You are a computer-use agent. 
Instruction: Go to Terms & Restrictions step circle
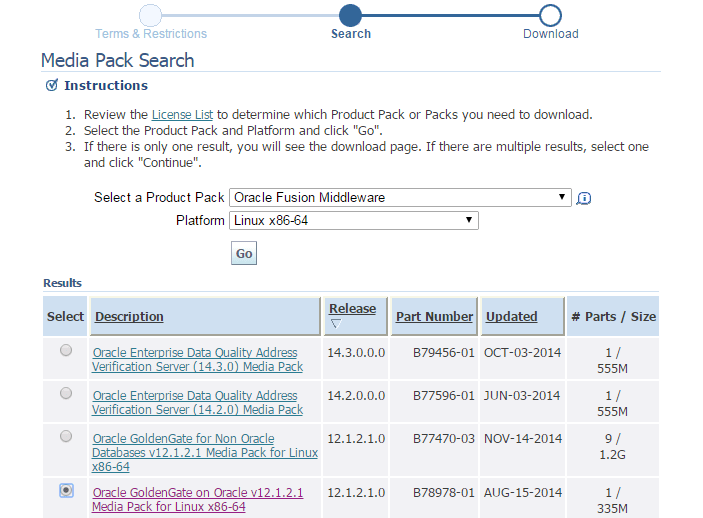(x=150, y=16)
